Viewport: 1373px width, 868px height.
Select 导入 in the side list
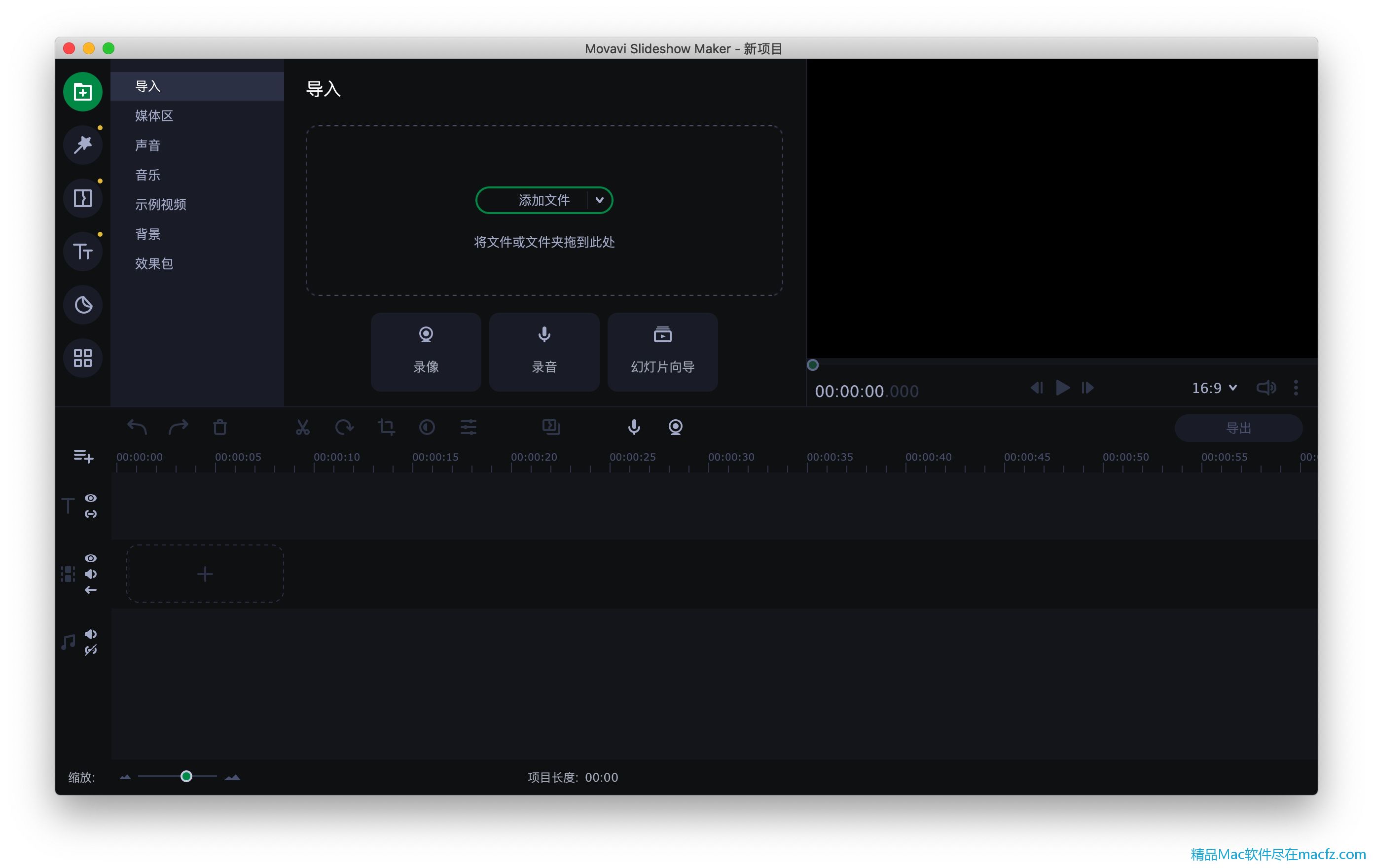pos(197,86)
